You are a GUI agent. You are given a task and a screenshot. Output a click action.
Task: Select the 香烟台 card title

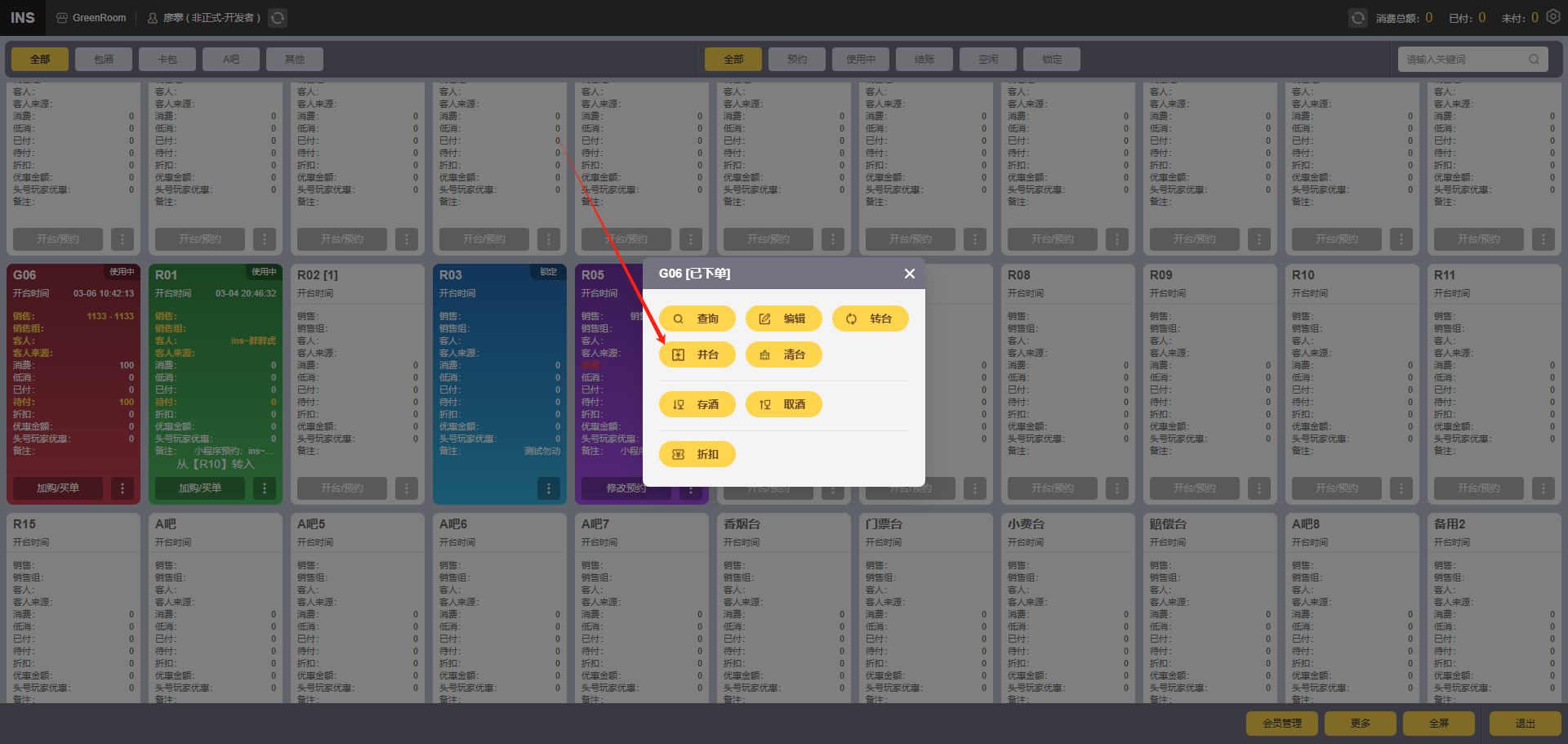click(742, 524)
